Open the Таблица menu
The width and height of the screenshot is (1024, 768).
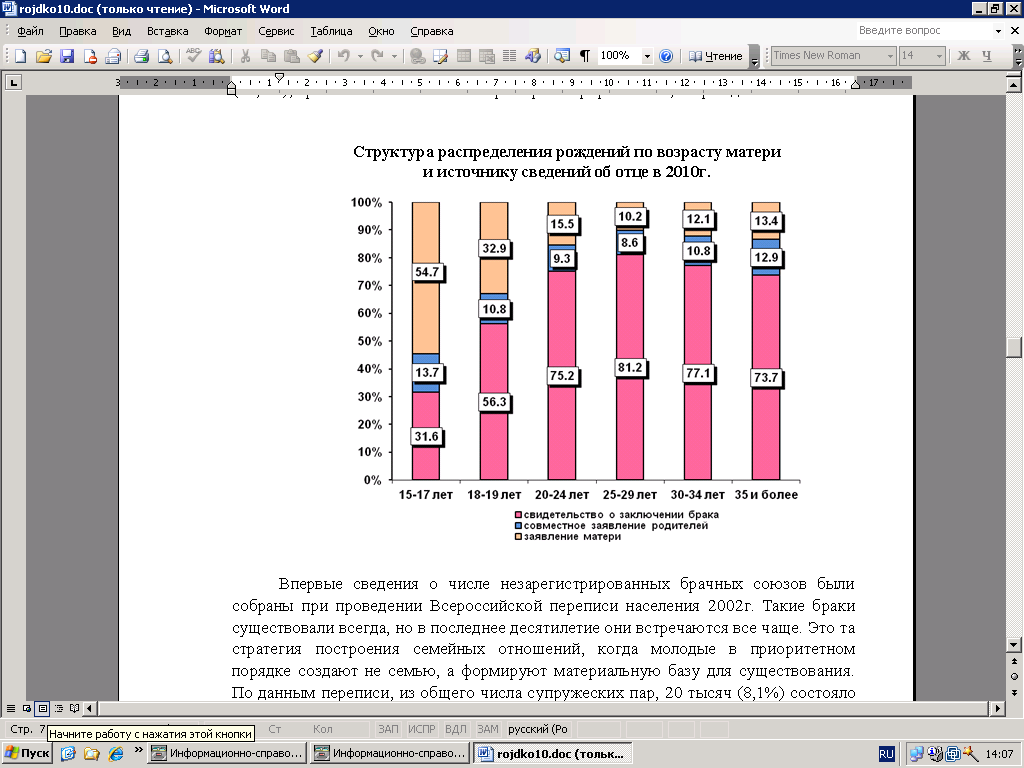pos(331,31)
